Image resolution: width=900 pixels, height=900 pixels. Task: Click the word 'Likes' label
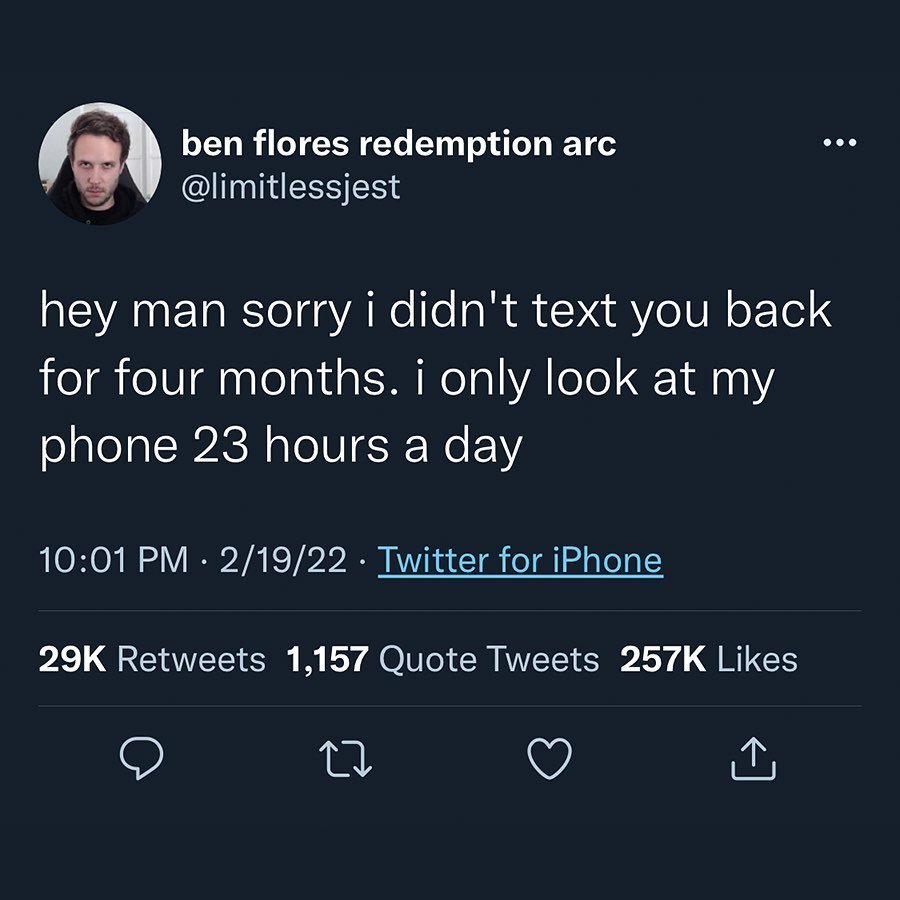[x=758, y=659]
